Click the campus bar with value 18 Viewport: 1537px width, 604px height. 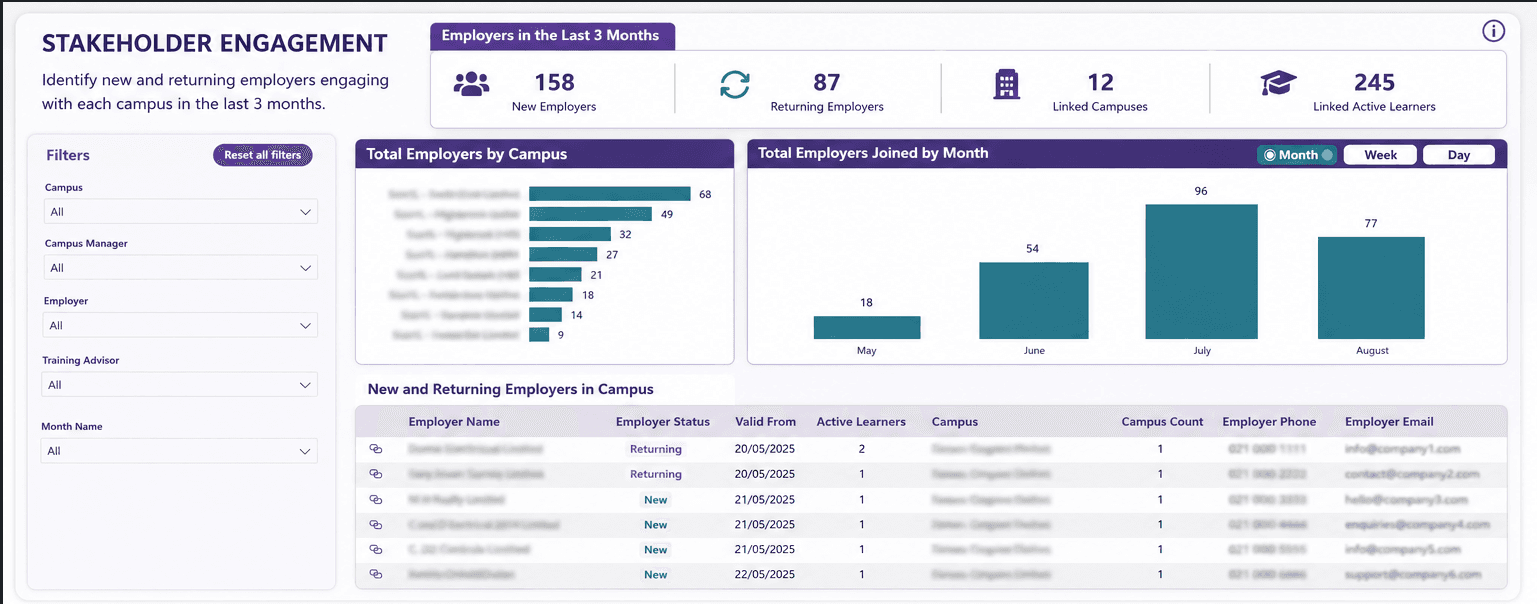(x=551, y=294)
